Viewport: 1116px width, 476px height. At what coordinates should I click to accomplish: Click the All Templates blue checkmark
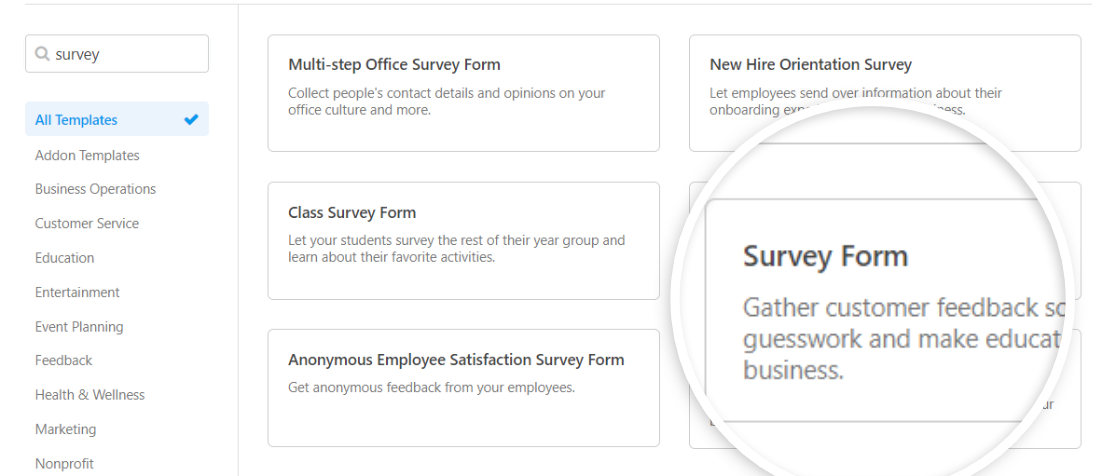(x=191, y=120)
